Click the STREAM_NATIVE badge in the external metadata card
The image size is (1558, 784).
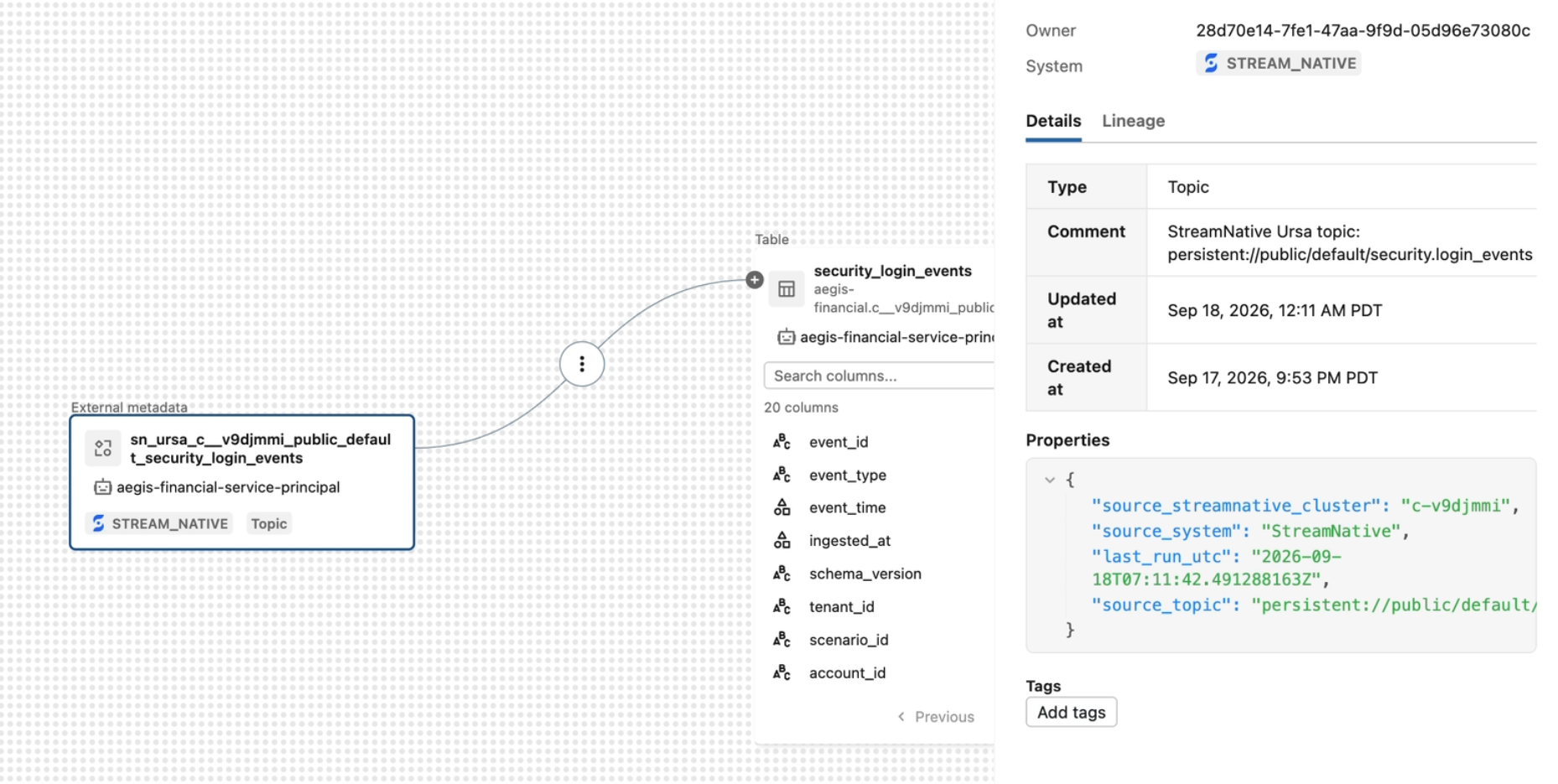pos(160,524)
